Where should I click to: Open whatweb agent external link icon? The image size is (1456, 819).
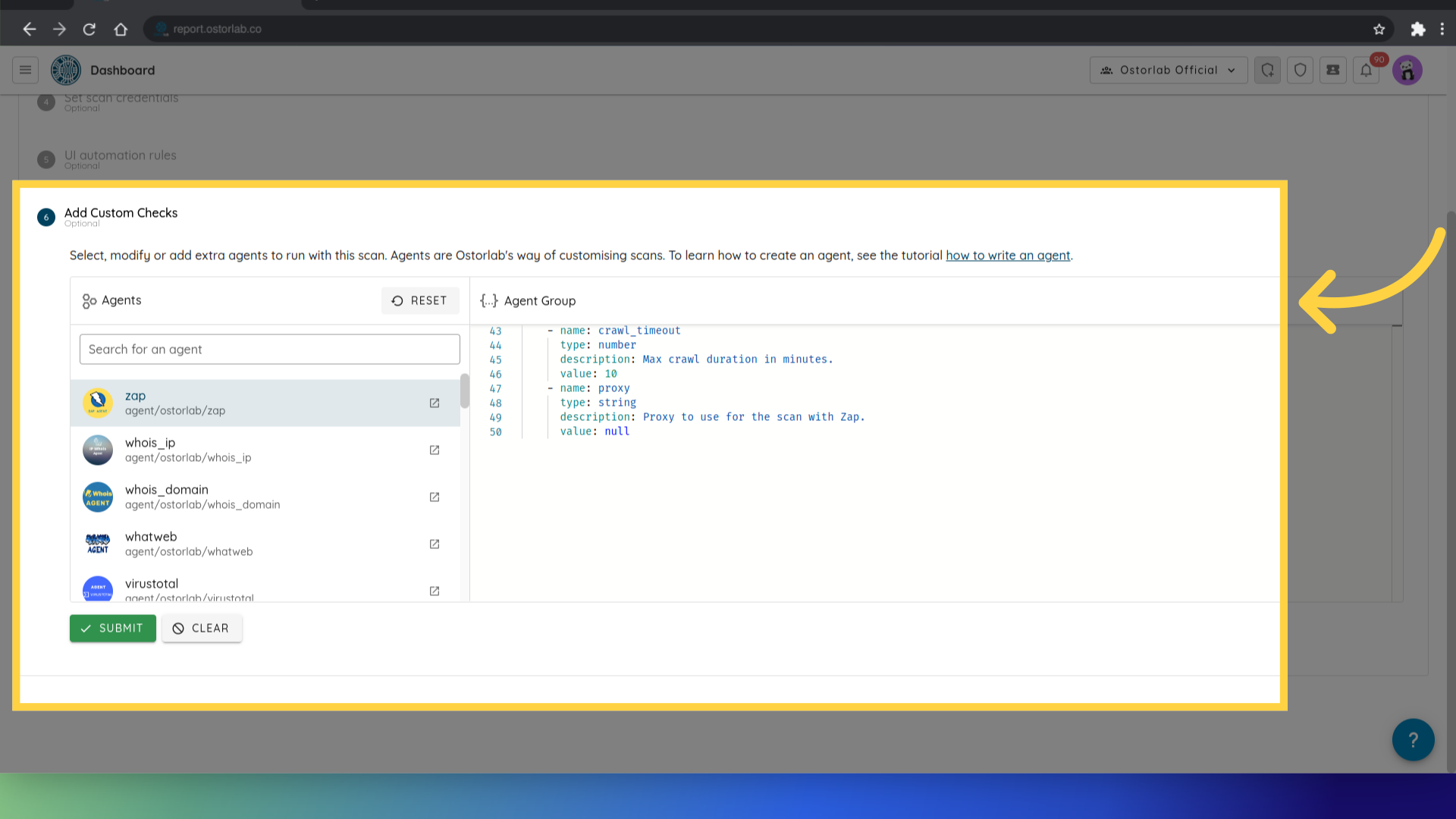pos(435,544)
